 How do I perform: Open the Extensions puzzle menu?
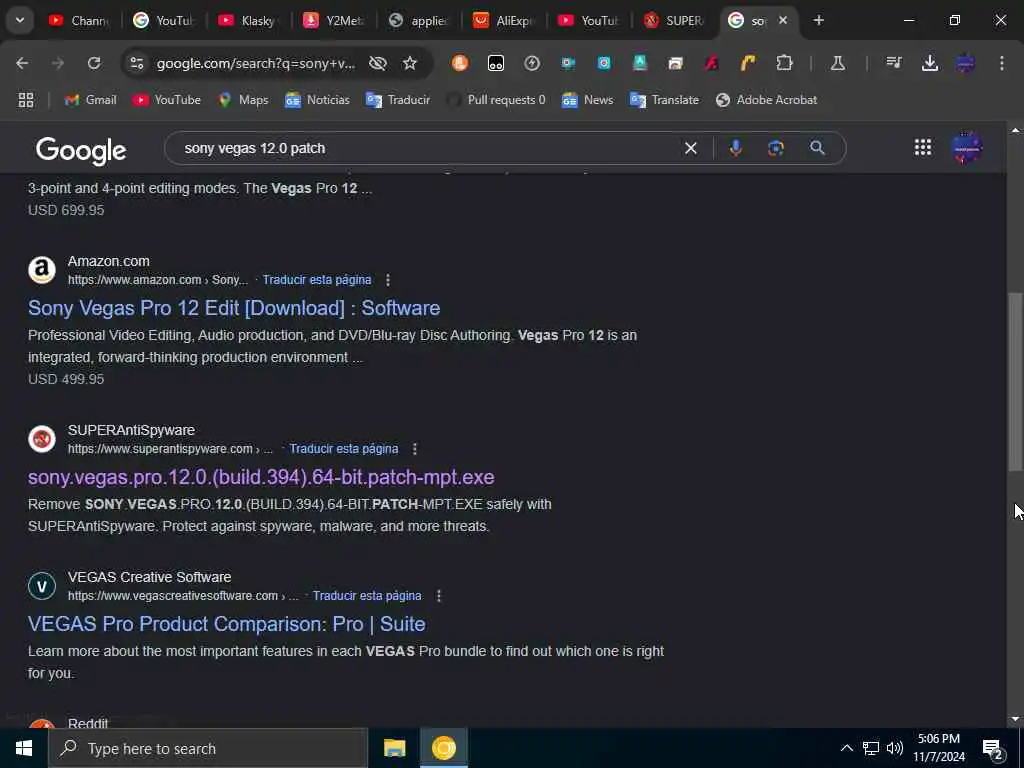(784, 63)
